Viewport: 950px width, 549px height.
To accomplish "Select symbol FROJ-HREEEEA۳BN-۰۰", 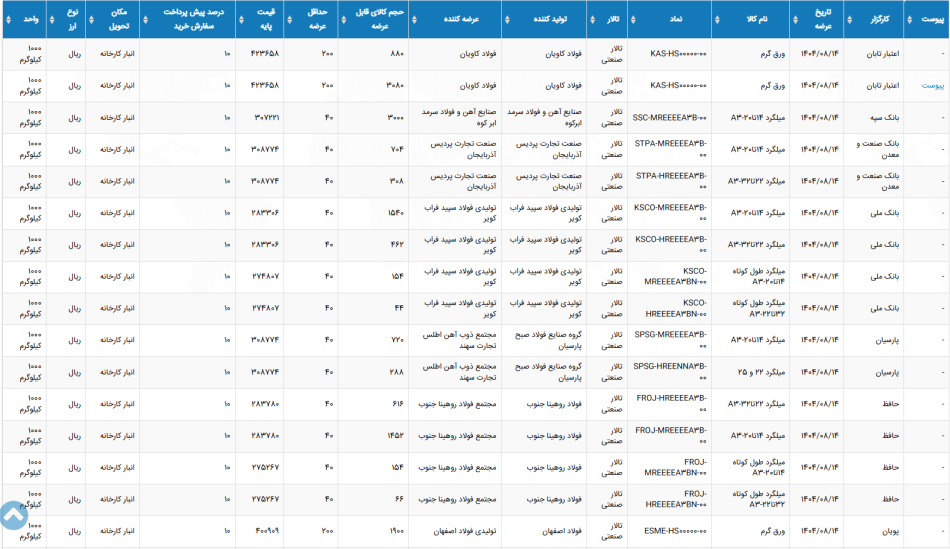I will tap(676, 499).
